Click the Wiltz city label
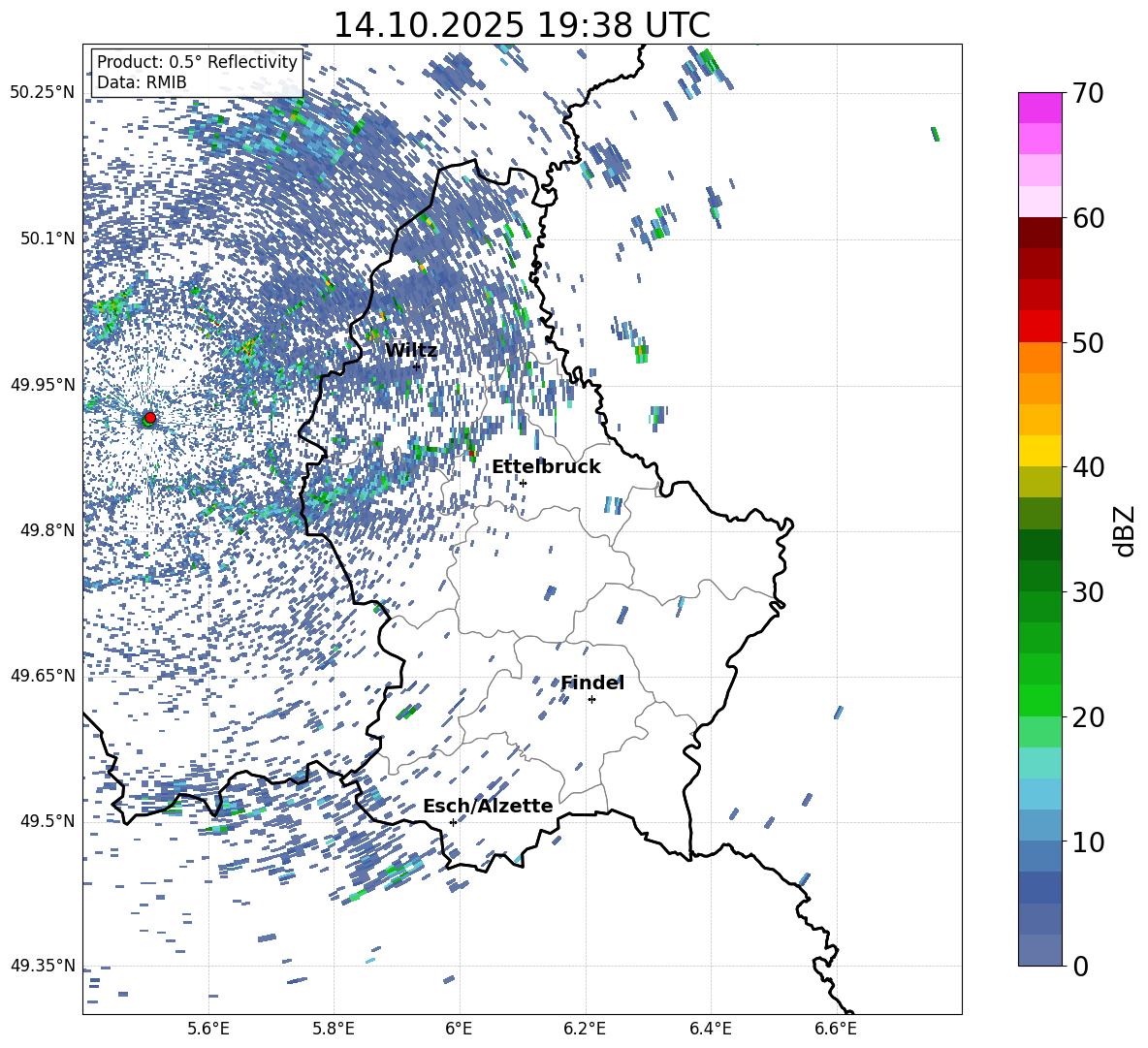Viewport: 1148px width, 1048px height. [411, 350]
